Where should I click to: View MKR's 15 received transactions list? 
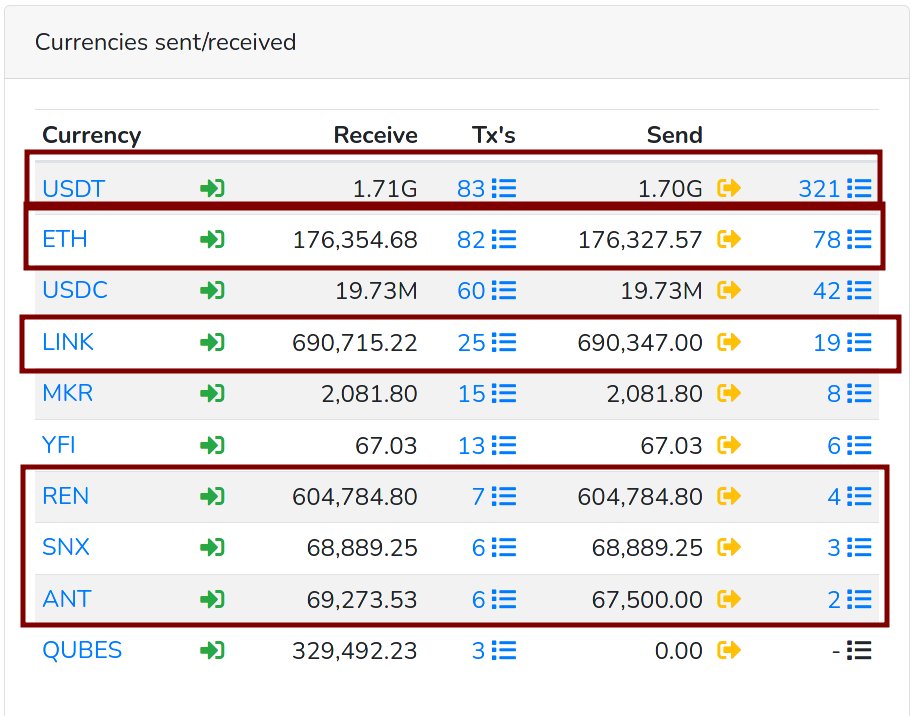click(487, 394)
